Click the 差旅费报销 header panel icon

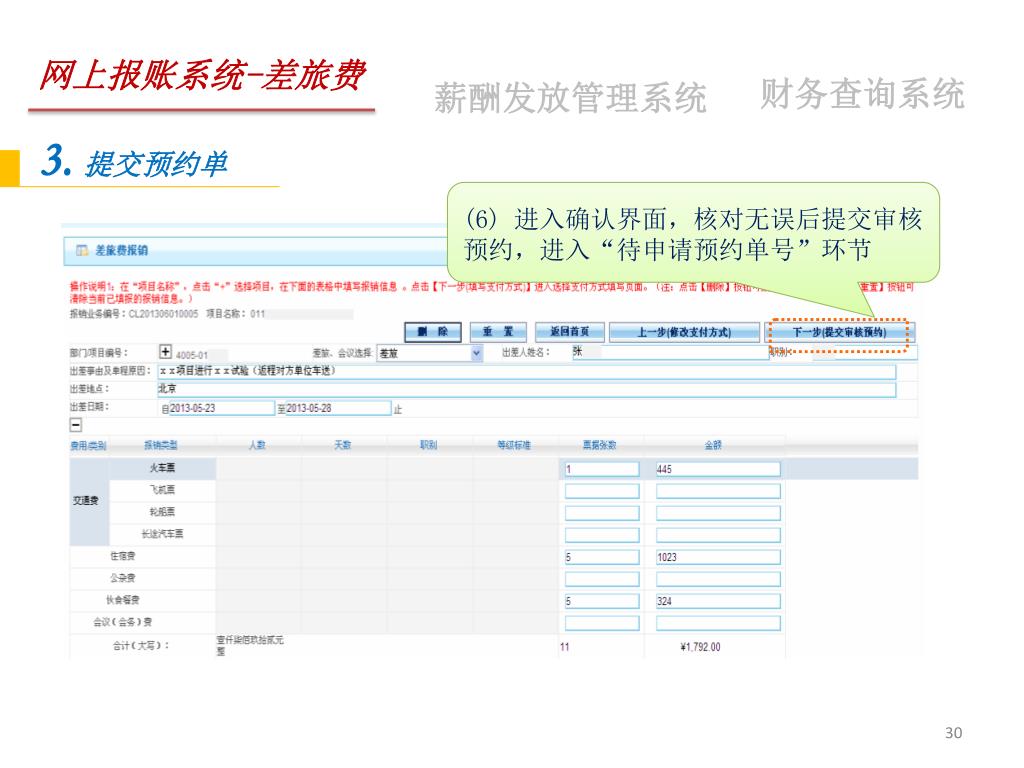pyautogui.click(x=82, y=250)
